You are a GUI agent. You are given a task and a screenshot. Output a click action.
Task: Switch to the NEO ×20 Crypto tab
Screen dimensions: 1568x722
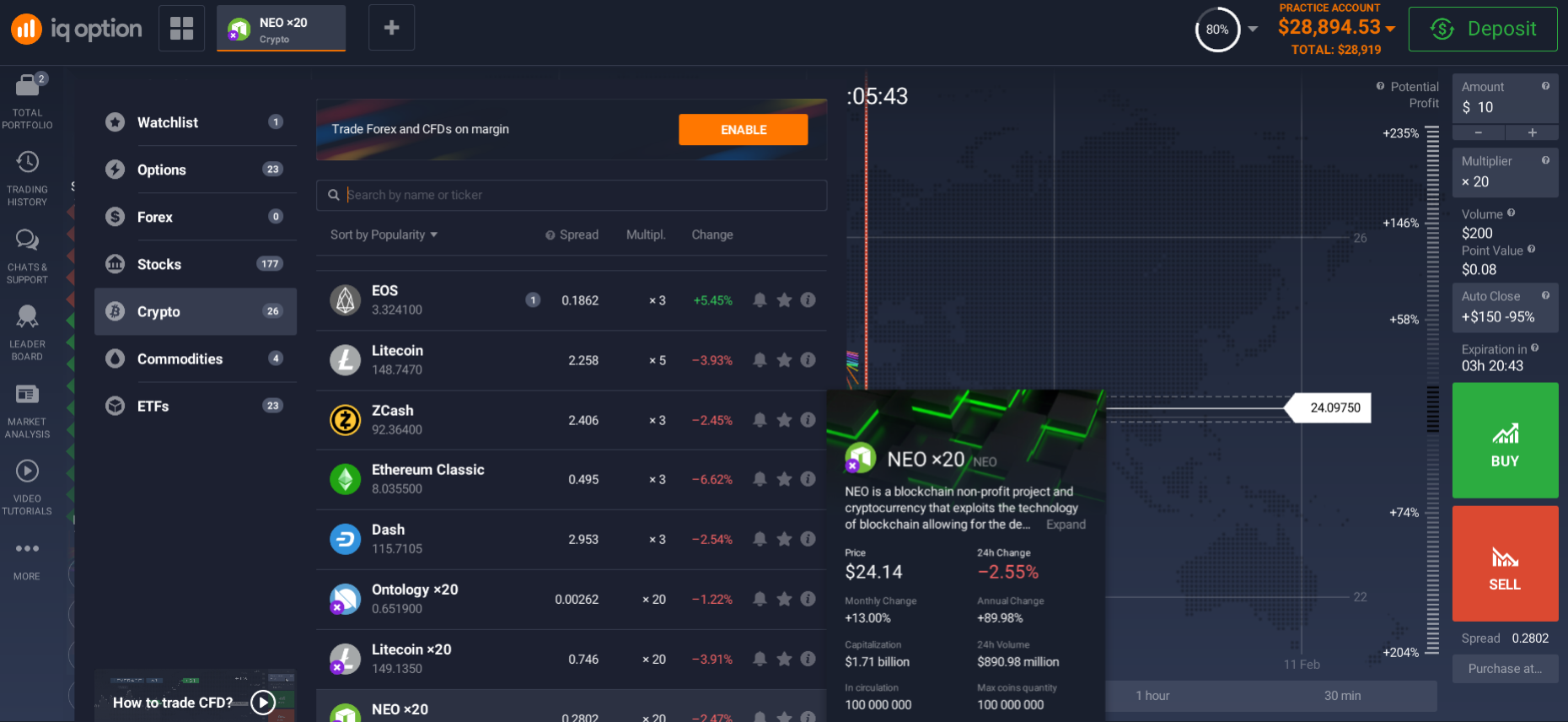coord(281,29)
